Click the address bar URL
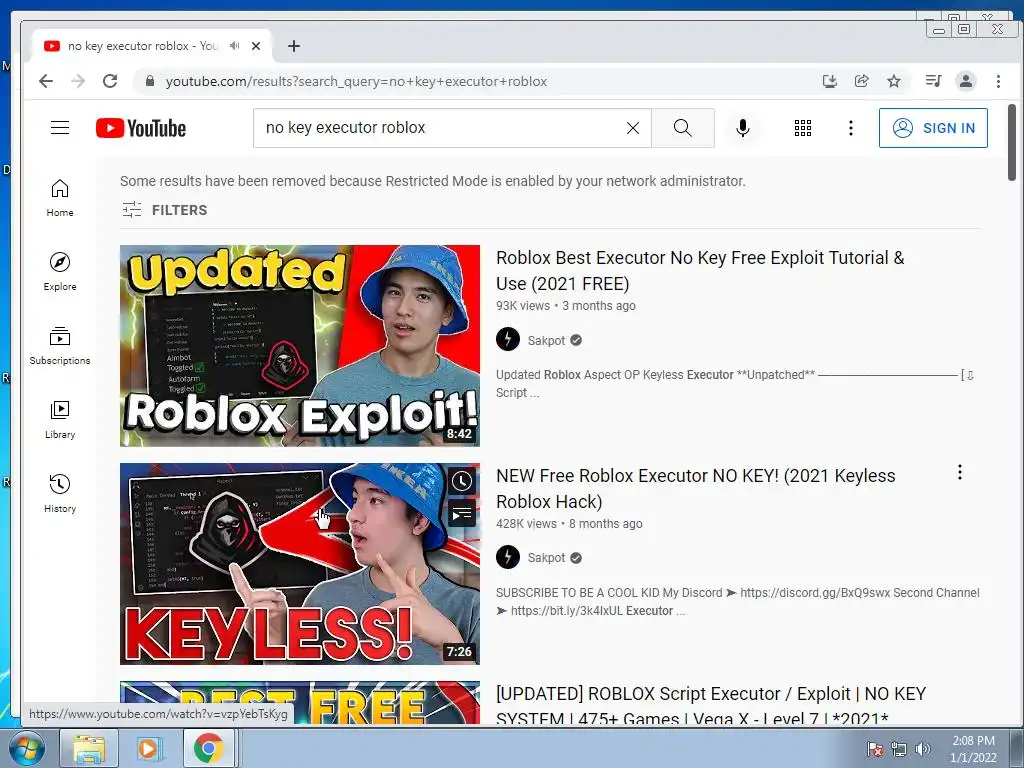The image size is (1024, 768). 357,82
